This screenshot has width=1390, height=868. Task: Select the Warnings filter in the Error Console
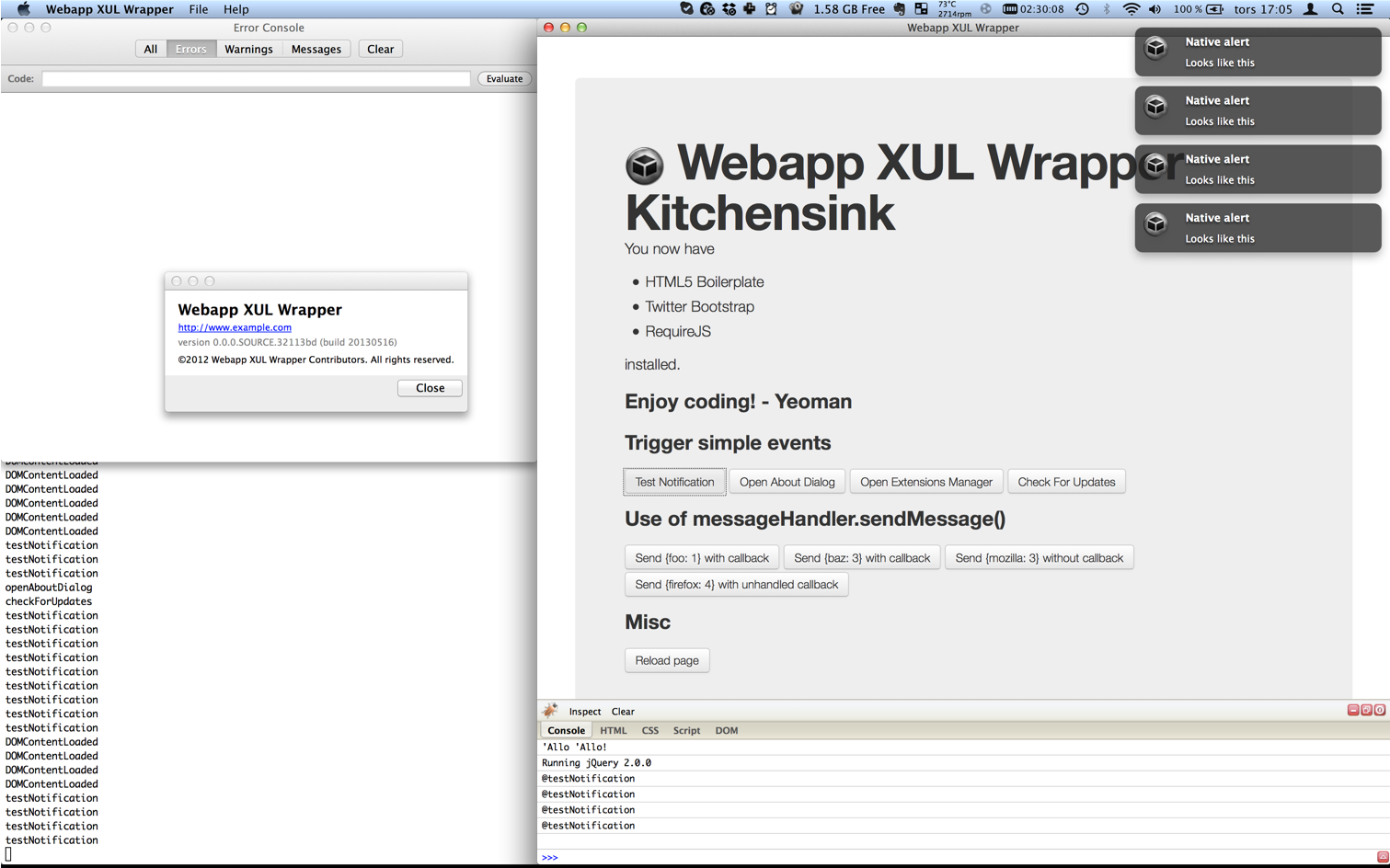tap(248, 49)
